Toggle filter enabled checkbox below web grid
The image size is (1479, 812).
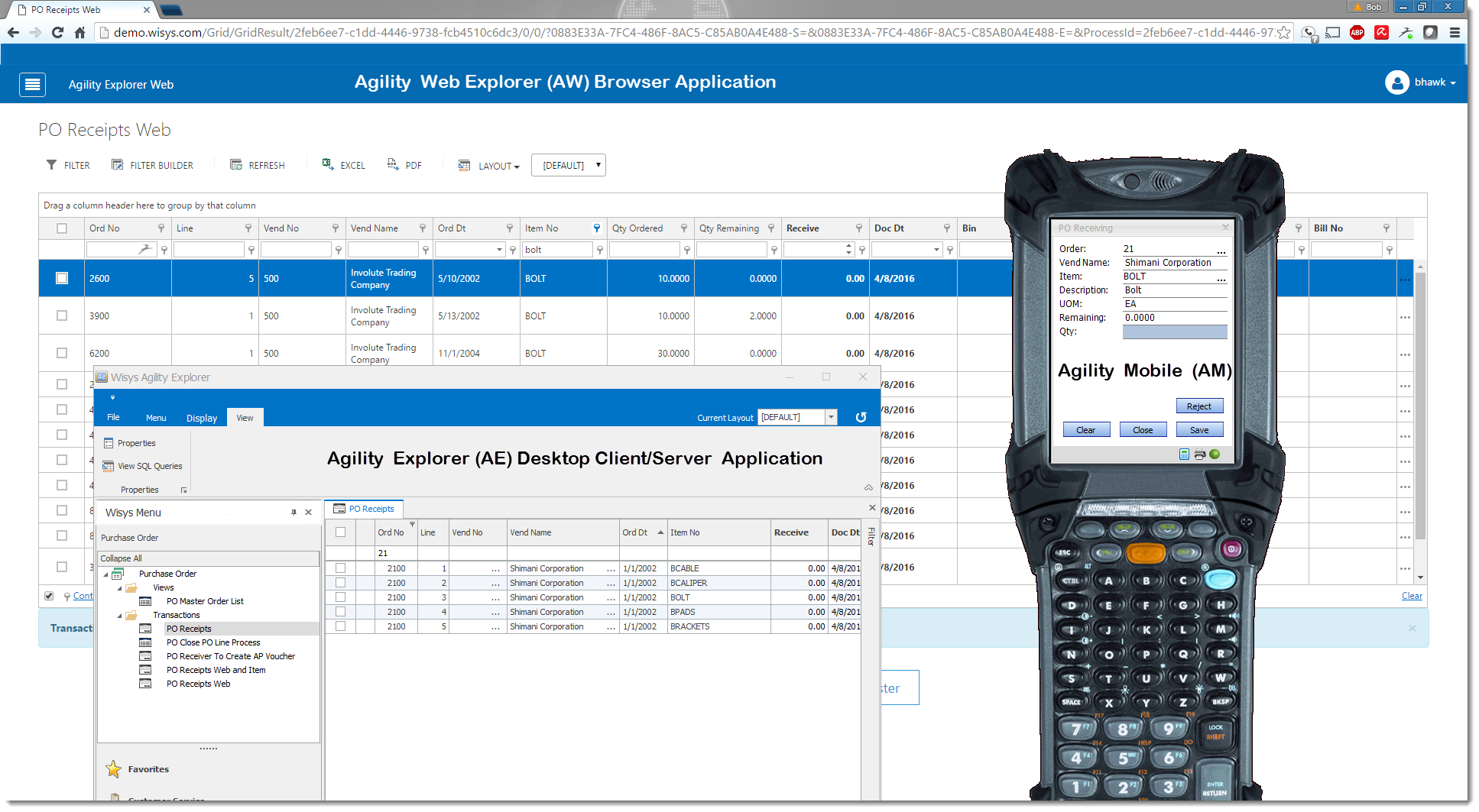pyautogui.click(x=49, y=596)
